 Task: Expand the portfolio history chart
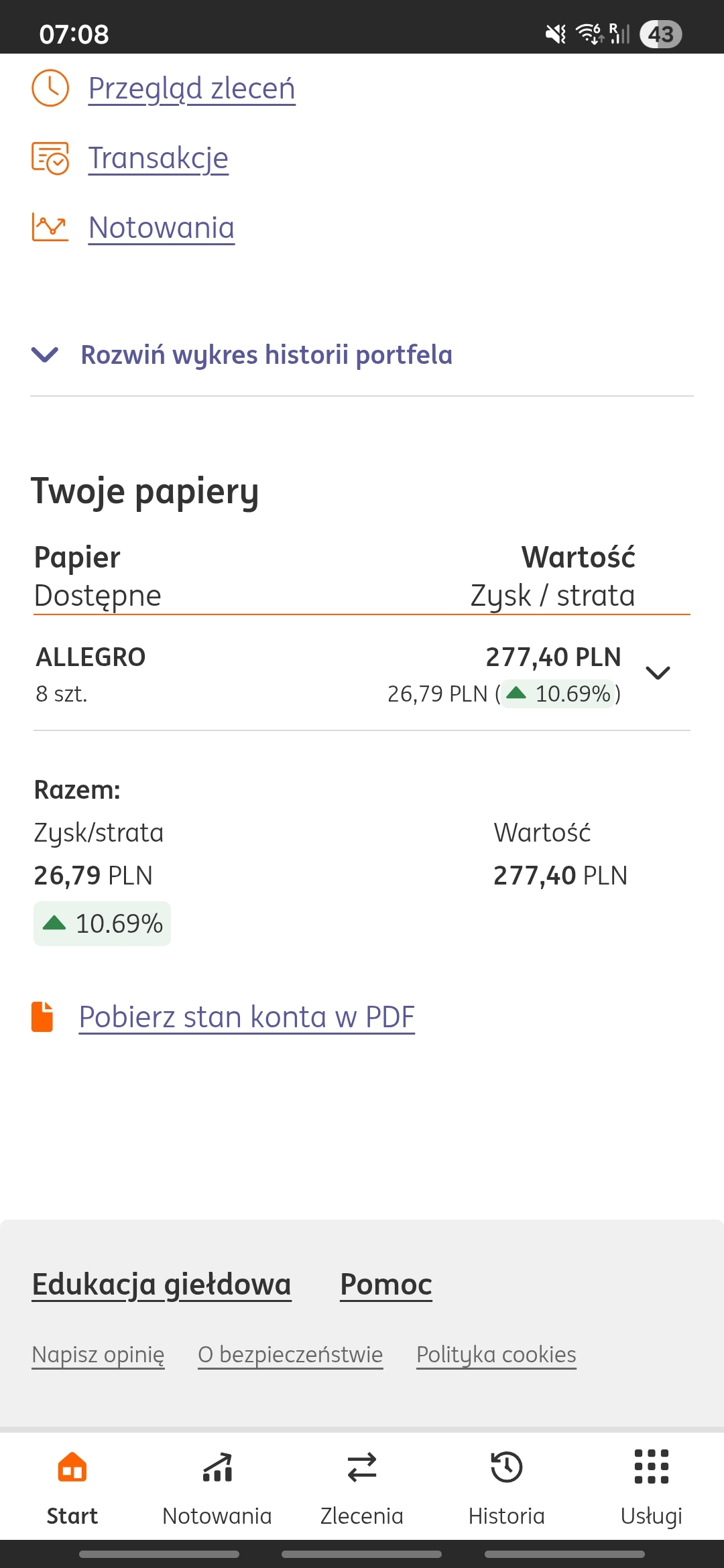pos(45,354)
